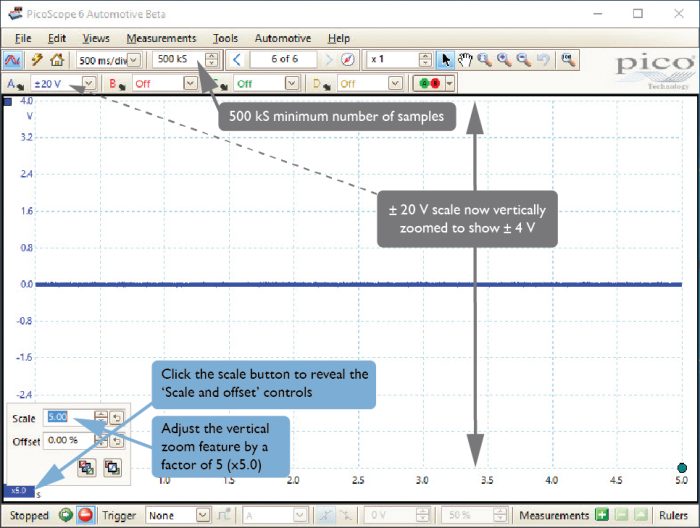This screenshot has height=528, width=700.
Task: Click the zoom to full view icon
Action: [x=568, y=59]
